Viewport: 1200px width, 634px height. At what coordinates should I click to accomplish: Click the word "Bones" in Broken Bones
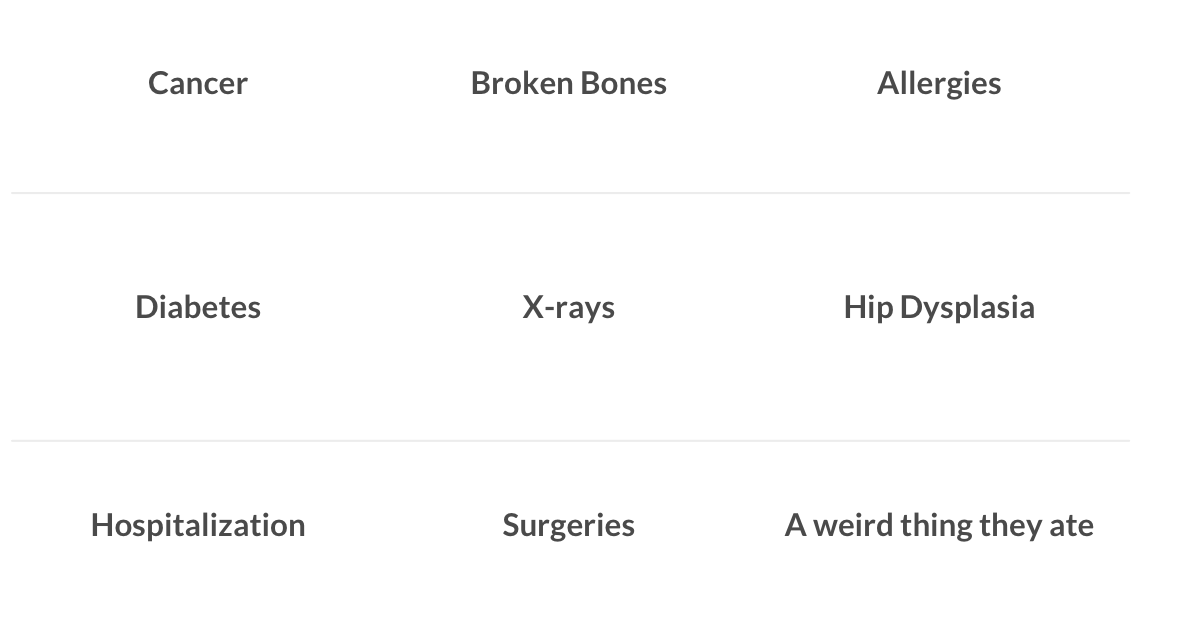tap(622, 83)
